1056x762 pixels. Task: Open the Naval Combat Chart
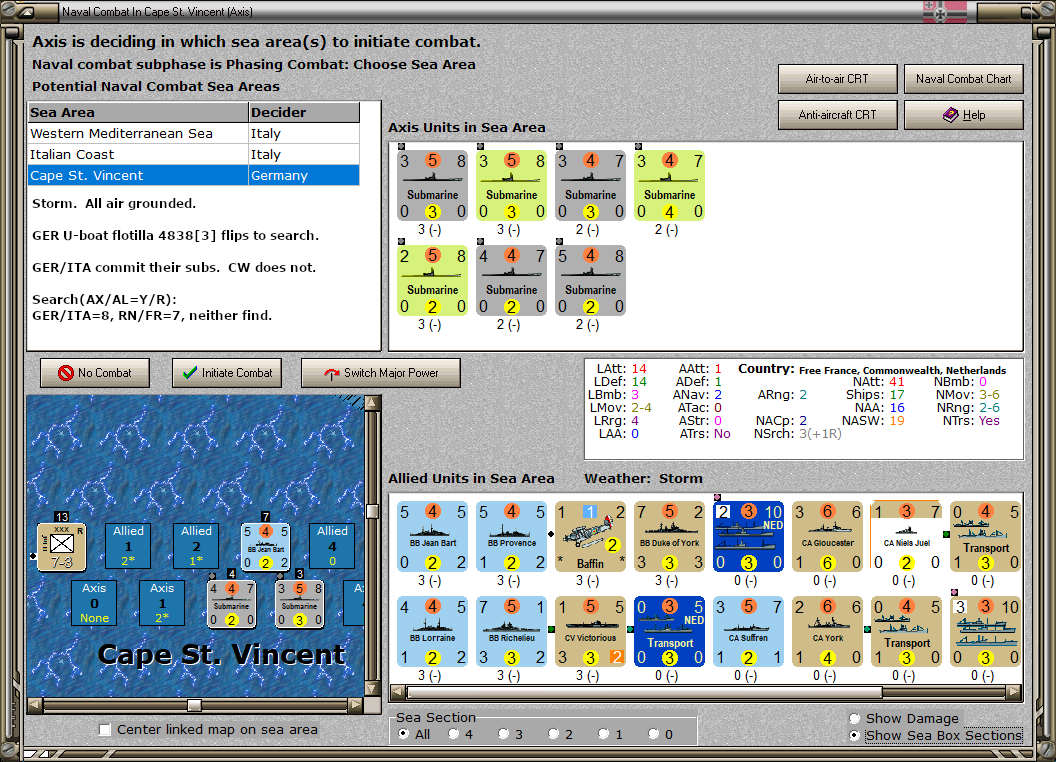click(x=963, y=79)
